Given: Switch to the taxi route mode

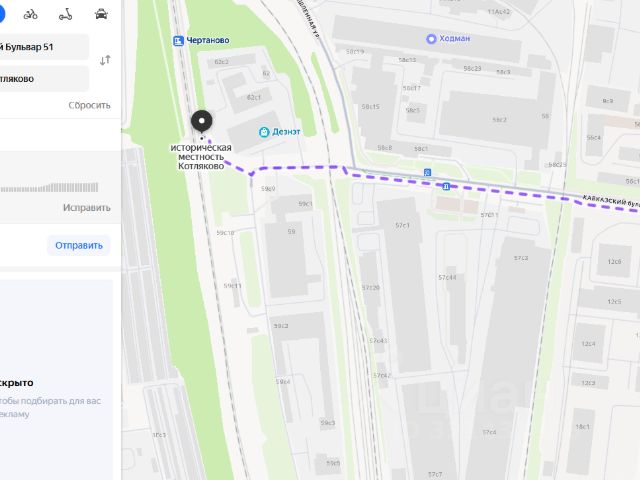Looking at the screenshot, I should coord(101,14).
